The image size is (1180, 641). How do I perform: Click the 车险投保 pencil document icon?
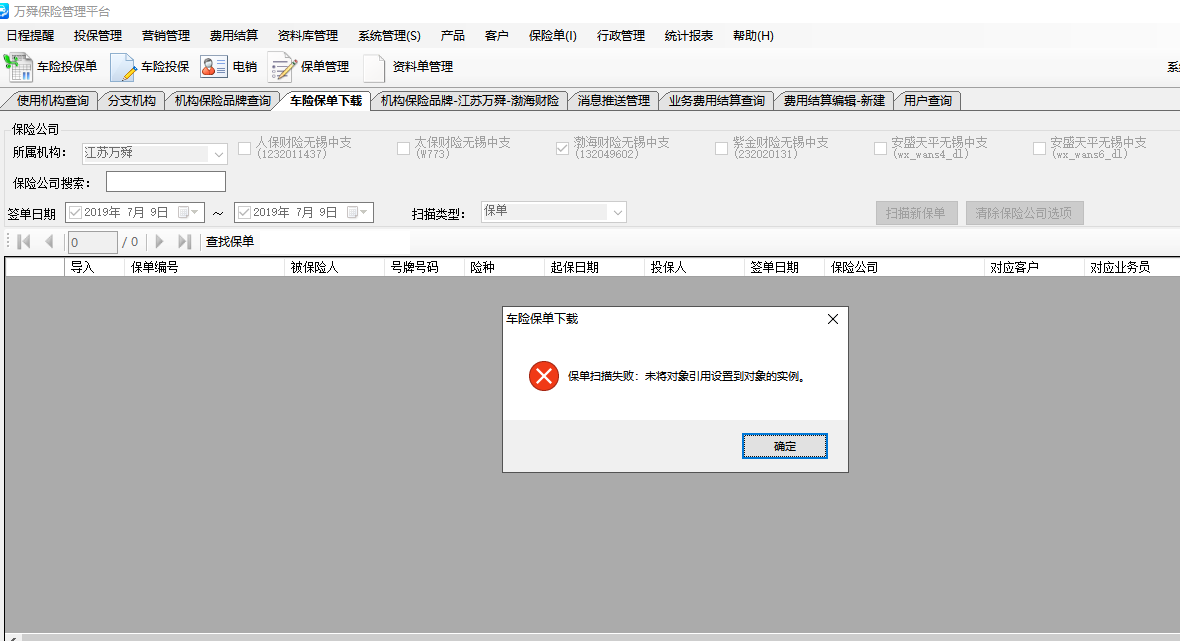pyautogui.click(x=123, y=67)
